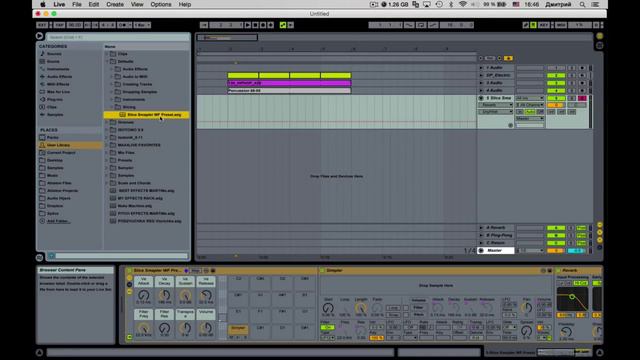Image resolution: width=640 pixels, height=360 pixels.
Task: Open the Create menu
Action: pyautogui.click(x=115, y=4)
